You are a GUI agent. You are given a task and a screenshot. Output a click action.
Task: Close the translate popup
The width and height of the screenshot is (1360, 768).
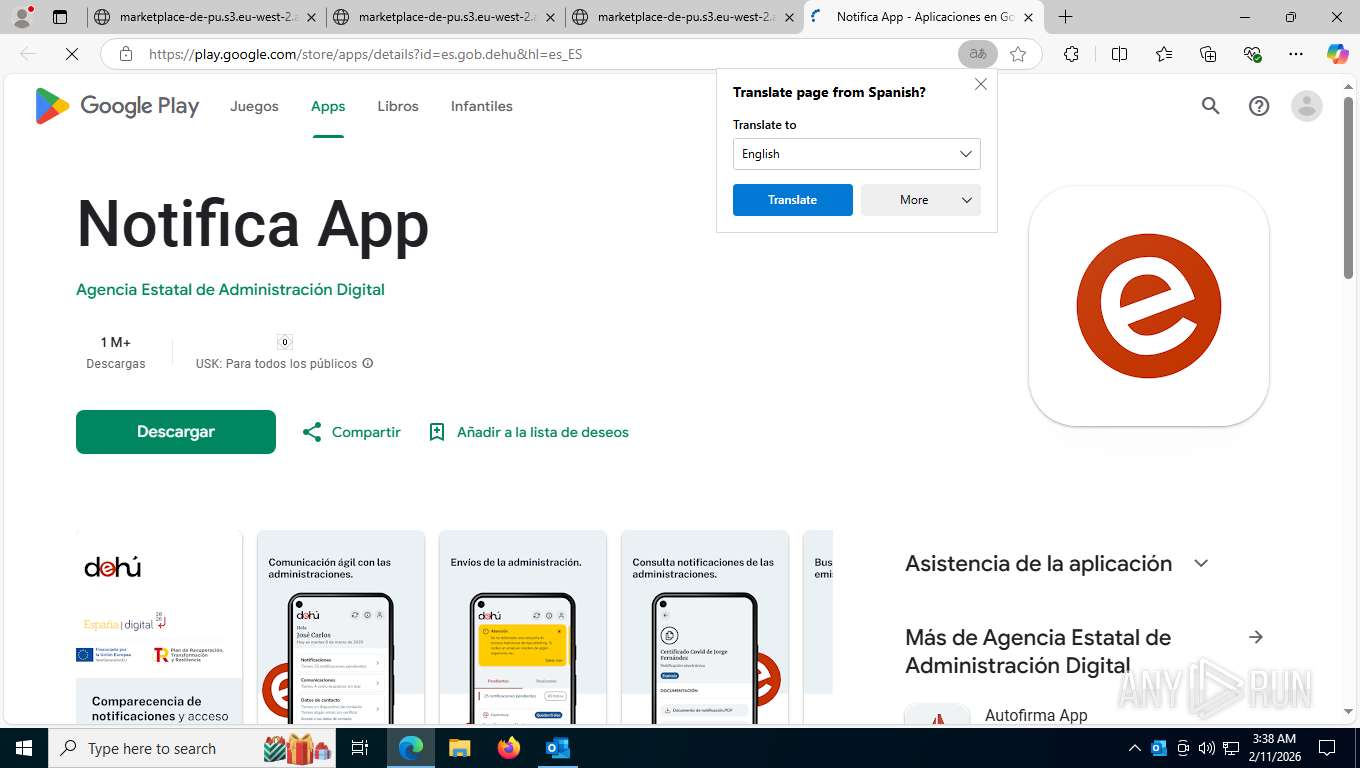click(981, 84)
